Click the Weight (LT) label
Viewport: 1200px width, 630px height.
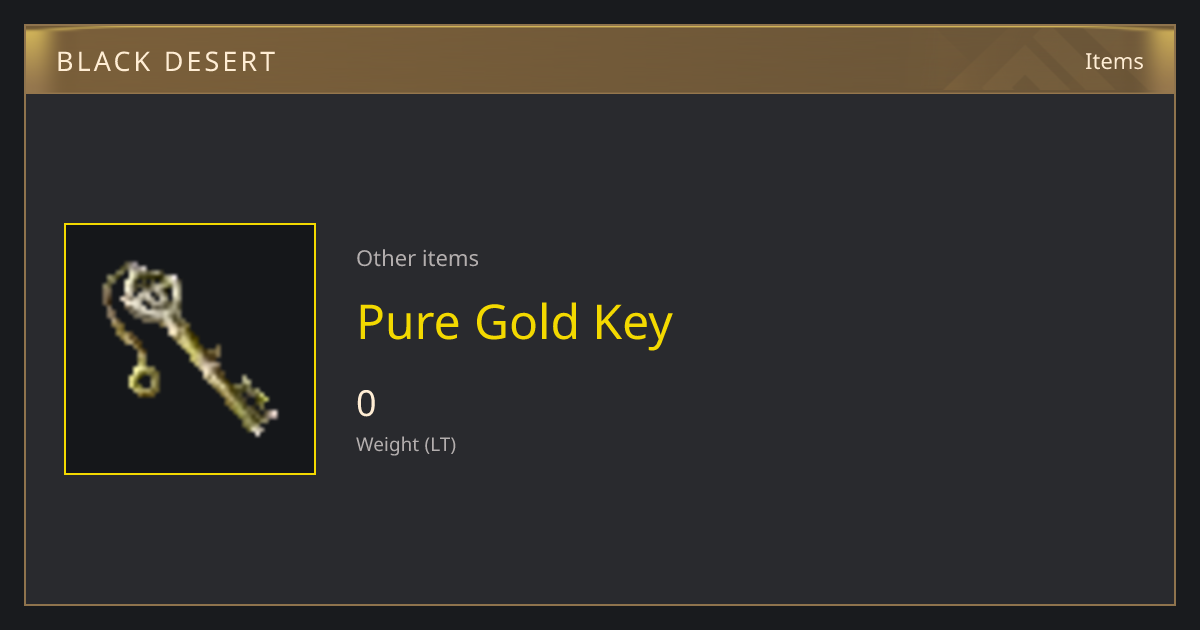coord(406,444)
